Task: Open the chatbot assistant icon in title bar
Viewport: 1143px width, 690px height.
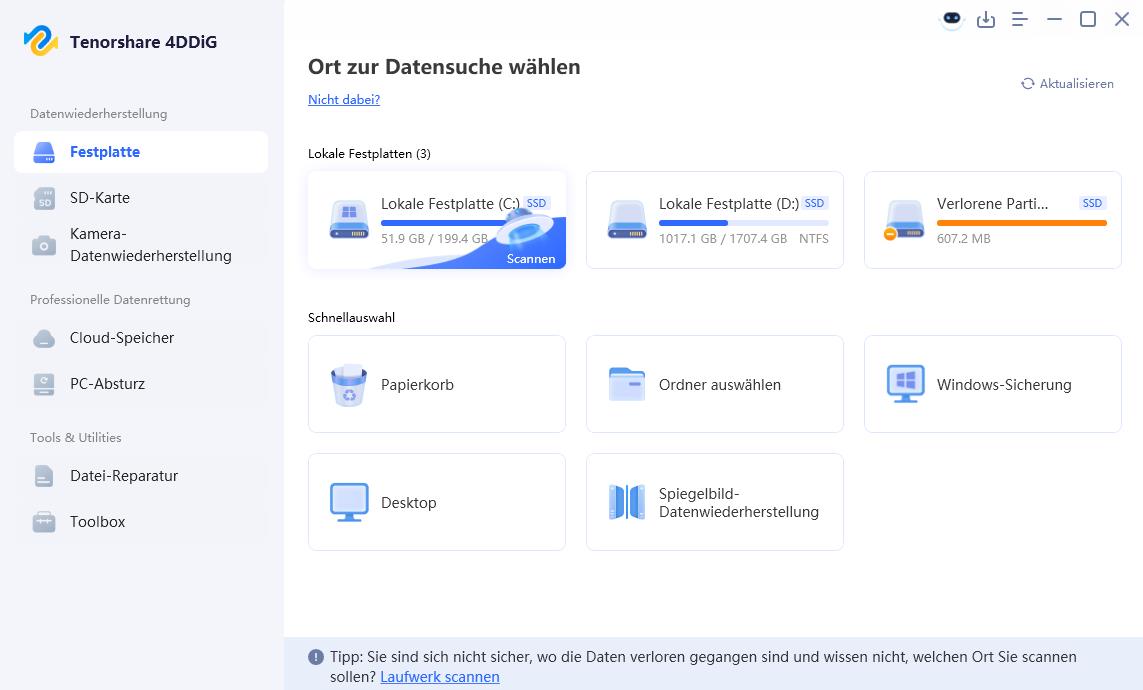Action: point(951,20)
